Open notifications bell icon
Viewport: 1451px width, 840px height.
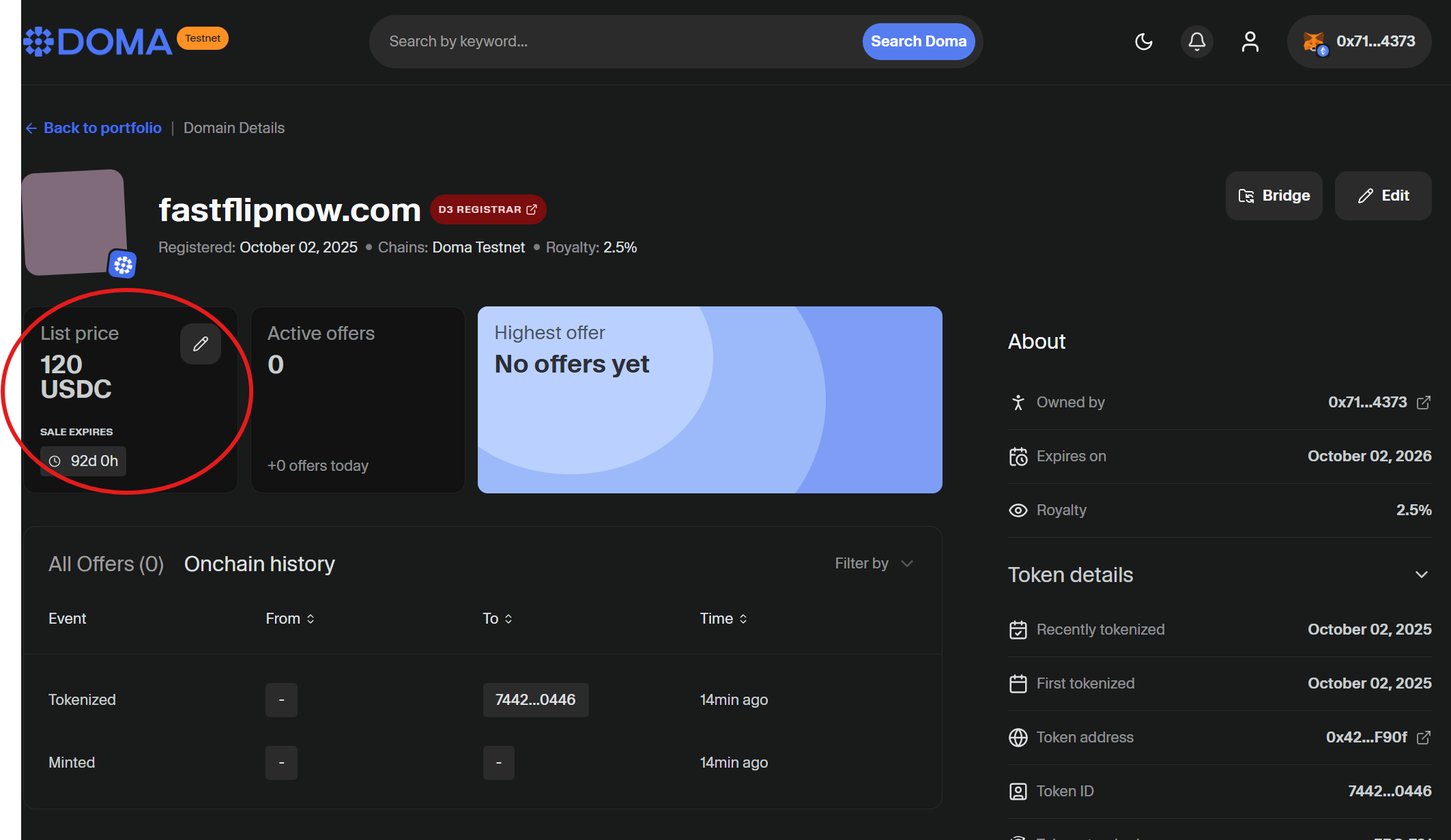1196,42
